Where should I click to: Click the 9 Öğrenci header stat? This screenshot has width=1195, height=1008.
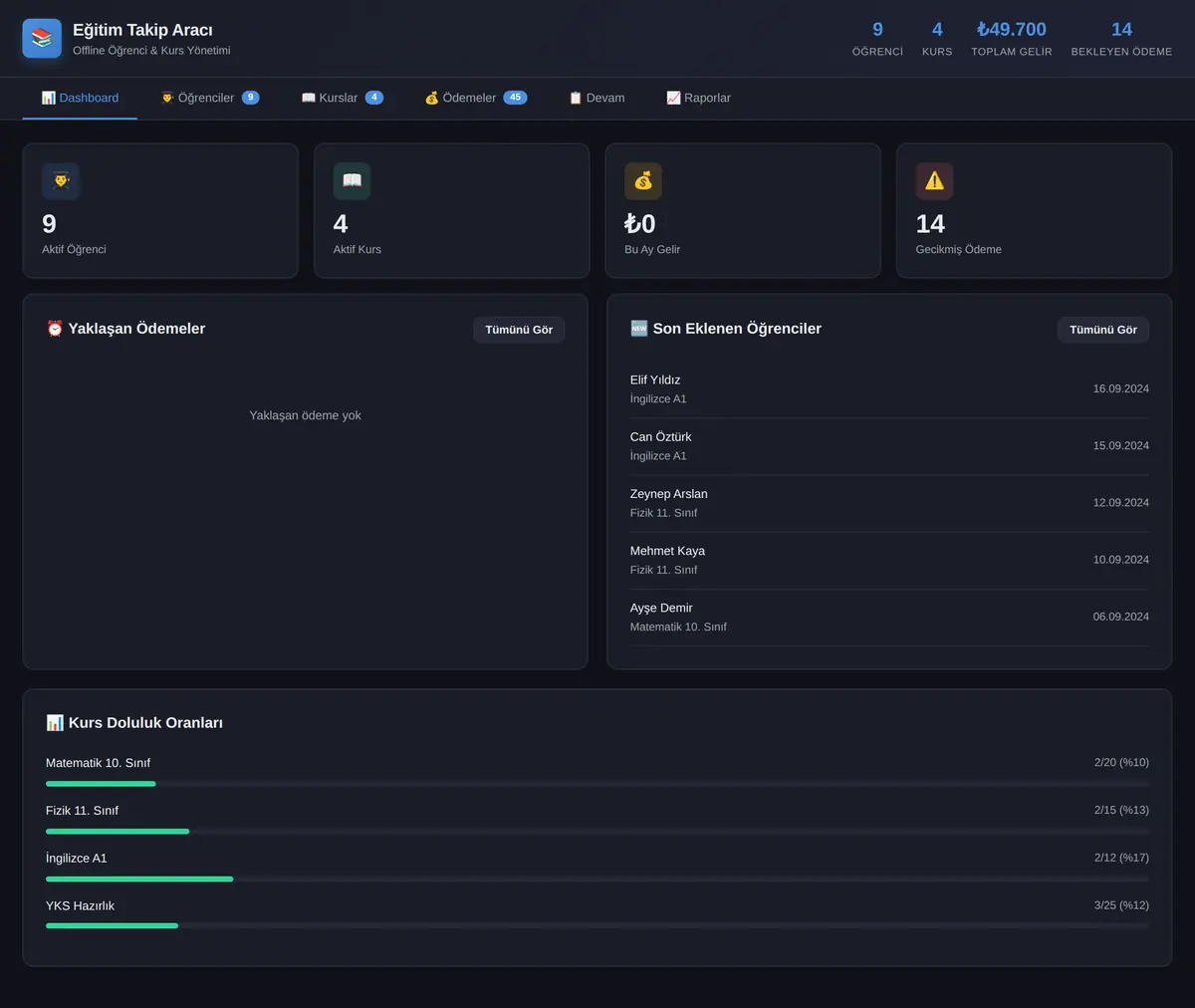point(877,38)
